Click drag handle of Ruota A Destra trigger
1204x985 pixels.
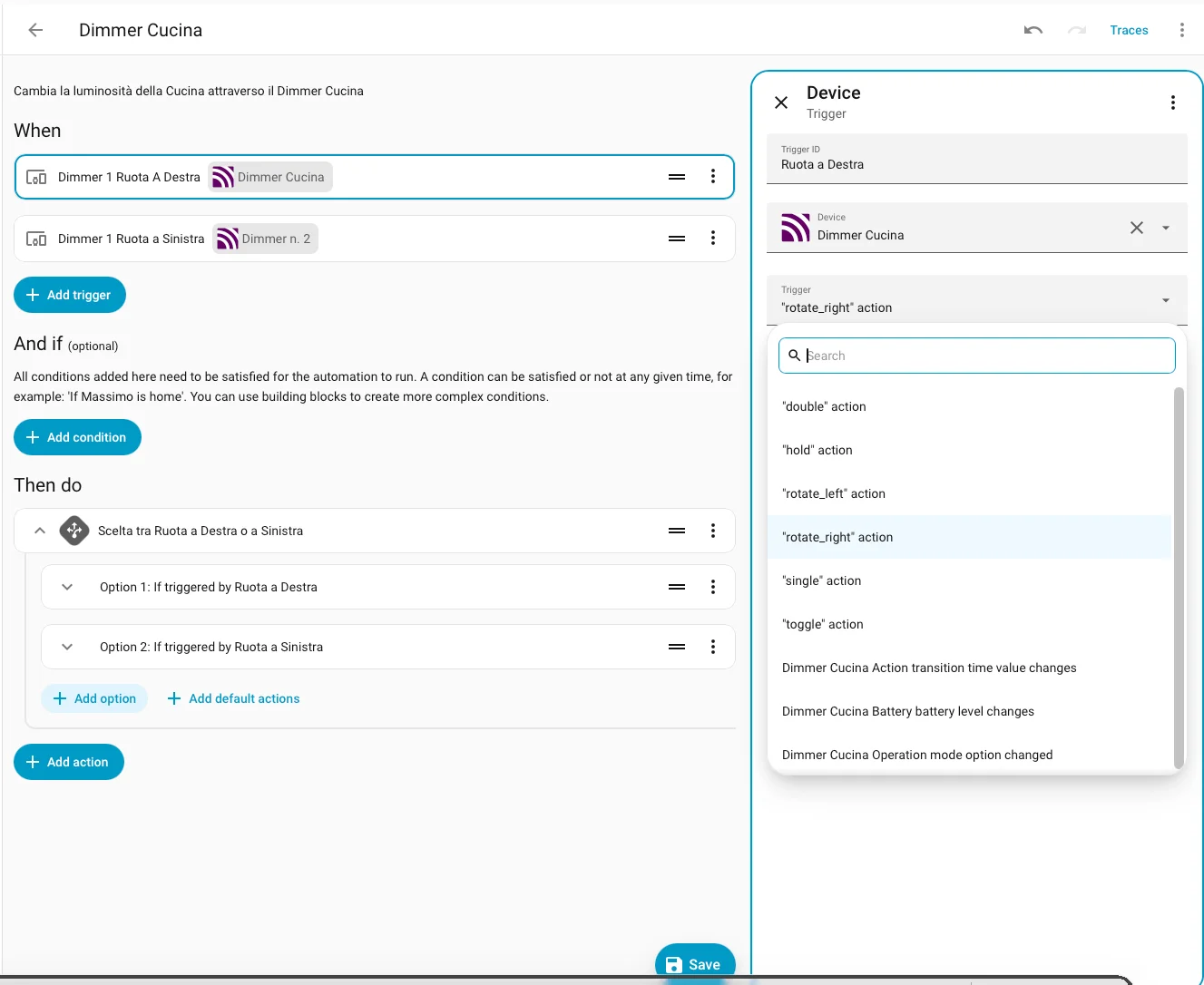click(x=677, y=177)
